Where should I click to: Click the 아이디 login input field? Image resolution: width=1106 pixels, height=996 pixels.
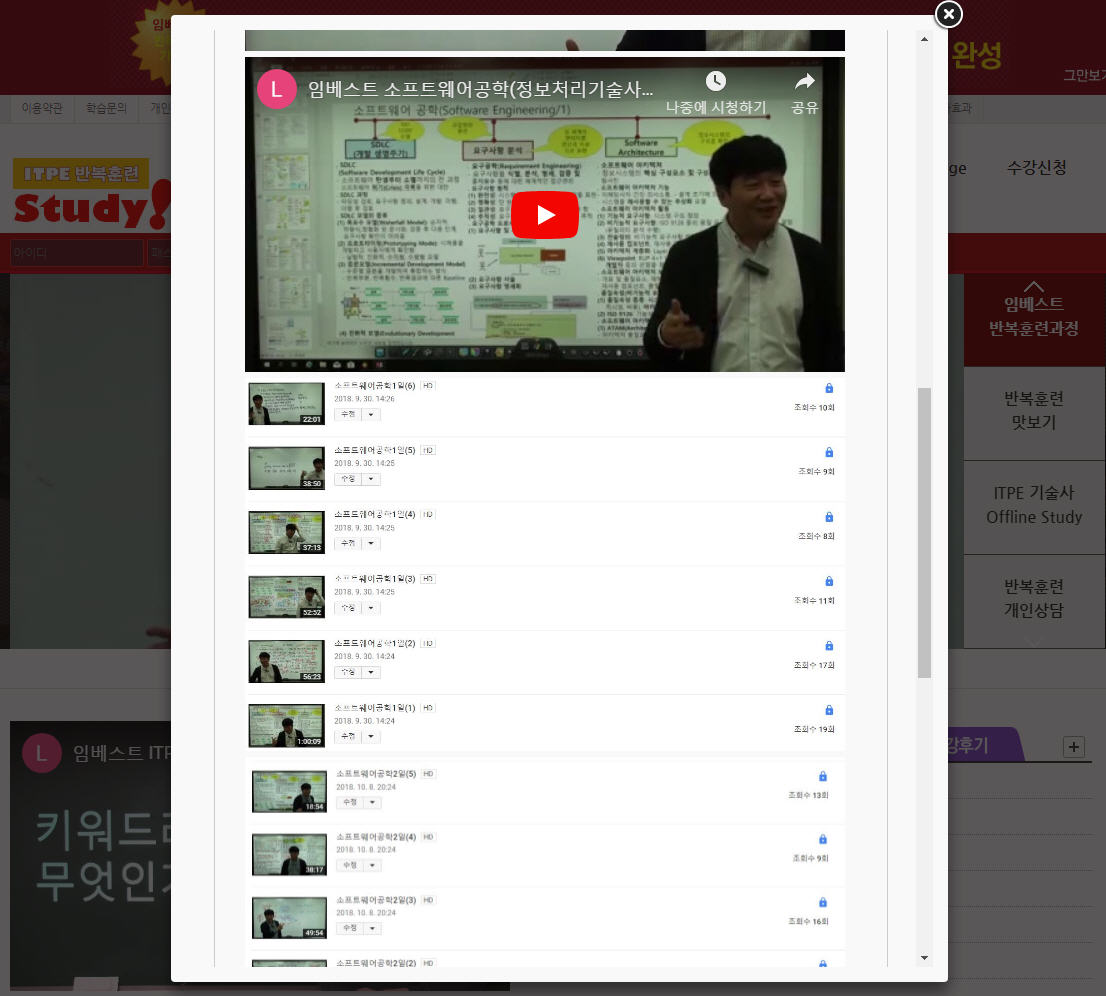click(x=76, y=253)
